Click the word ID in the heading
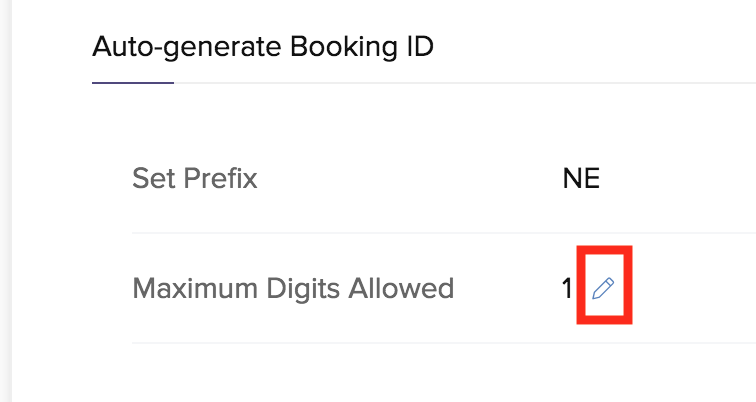 pyautogui.click(x=419, y=47)
